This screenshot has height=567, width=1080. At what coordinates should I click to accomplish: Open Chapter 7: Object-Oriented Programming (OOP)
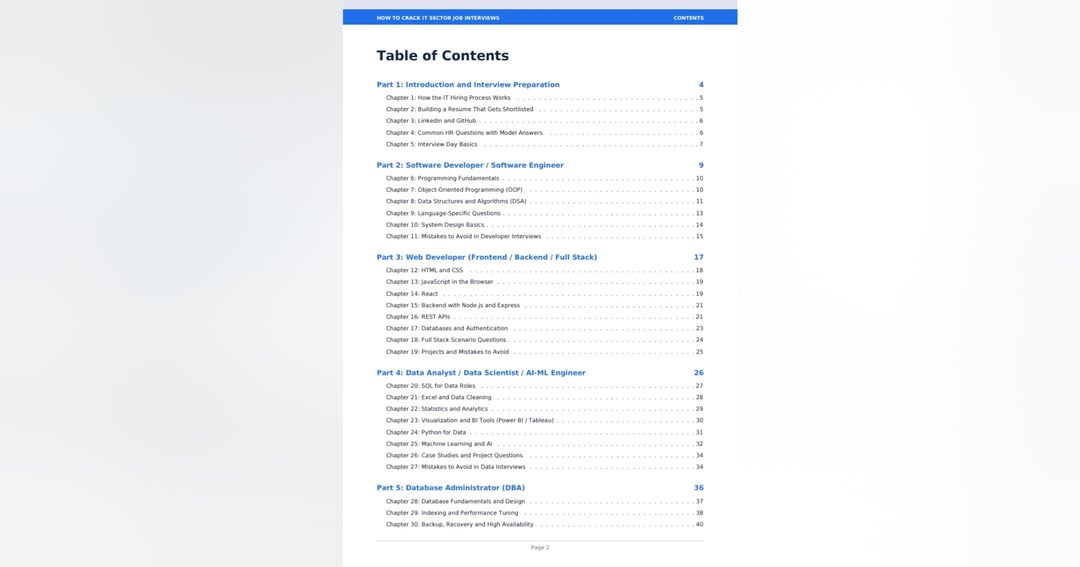pos(454,189)
